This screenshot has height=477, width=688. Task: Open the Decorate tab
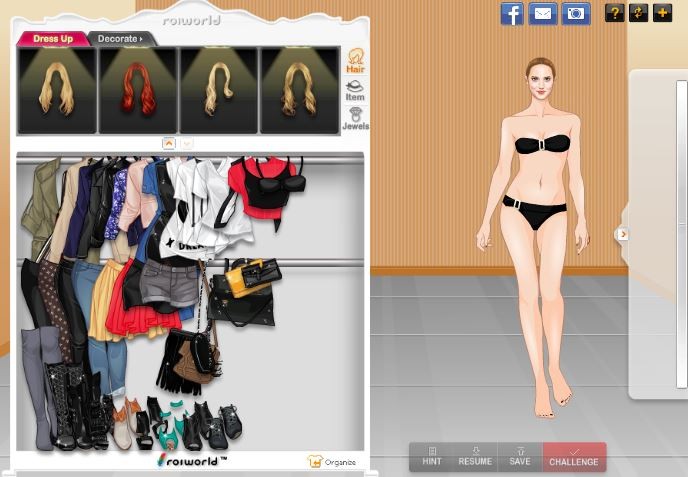tap(119, 39)
